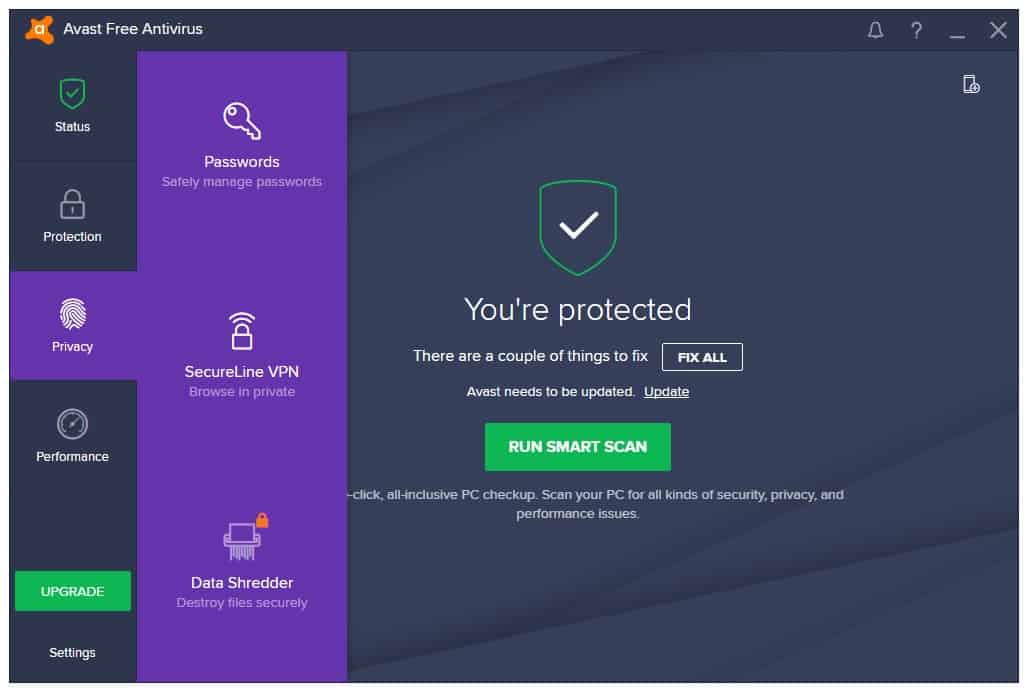Click the SecureLine VPN lock icon
The image size is (1035, 699).
pyautogui.click(x=242, y=331)
